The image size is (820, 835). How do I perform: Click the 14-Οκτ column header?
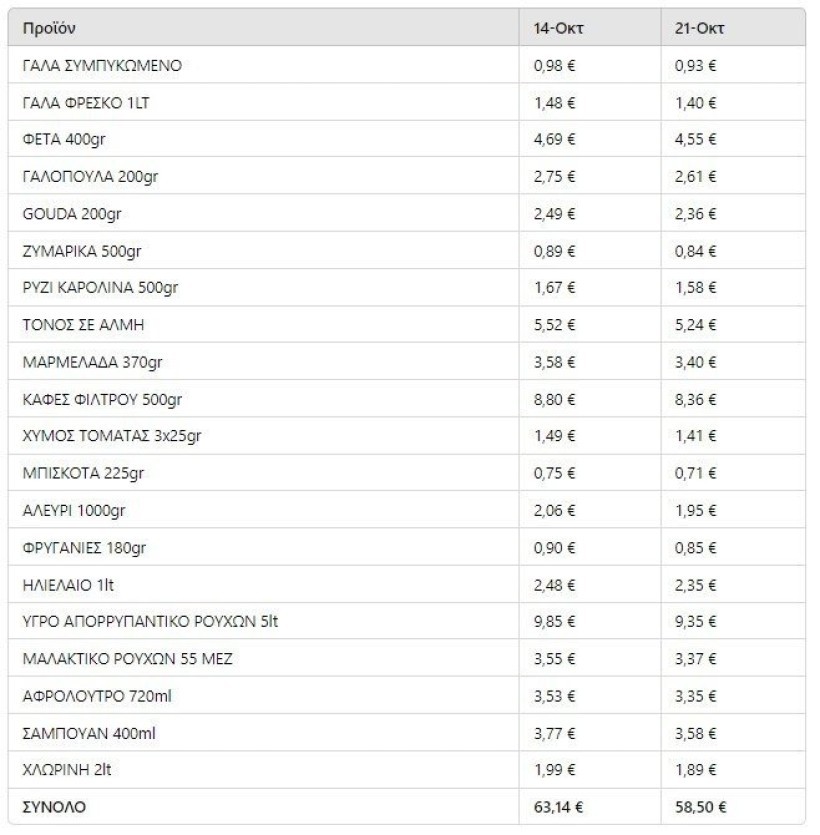click(558, 29)
